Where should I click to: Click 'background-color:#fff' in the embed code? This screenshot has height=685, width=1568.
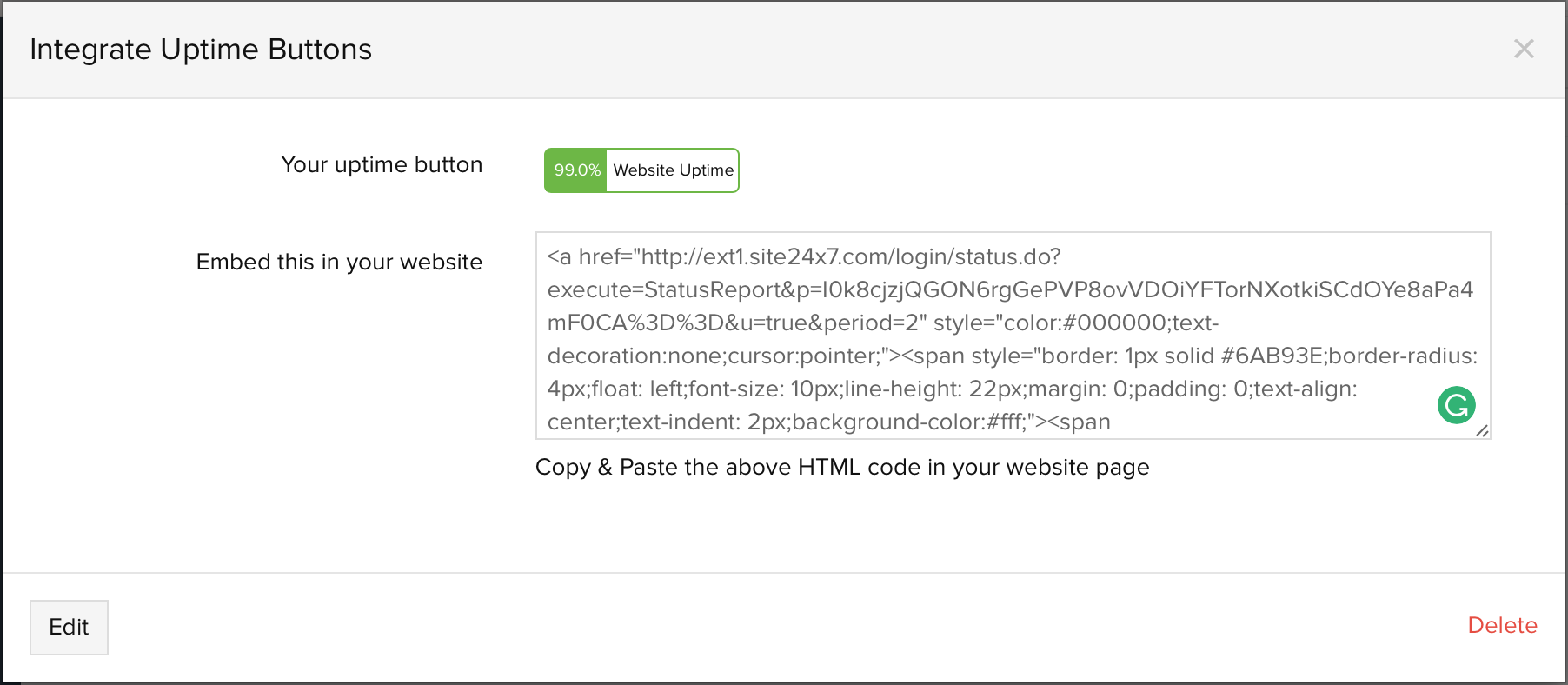(x=908, y=422)
